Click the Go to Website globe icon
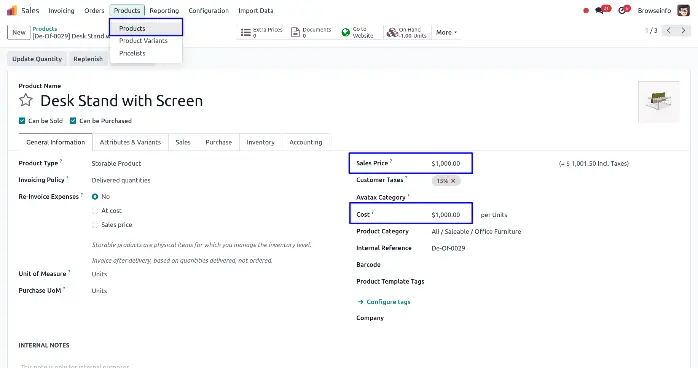Image resolution: width=698 pixels, height=368 pixels. click(x=345, y=32)
